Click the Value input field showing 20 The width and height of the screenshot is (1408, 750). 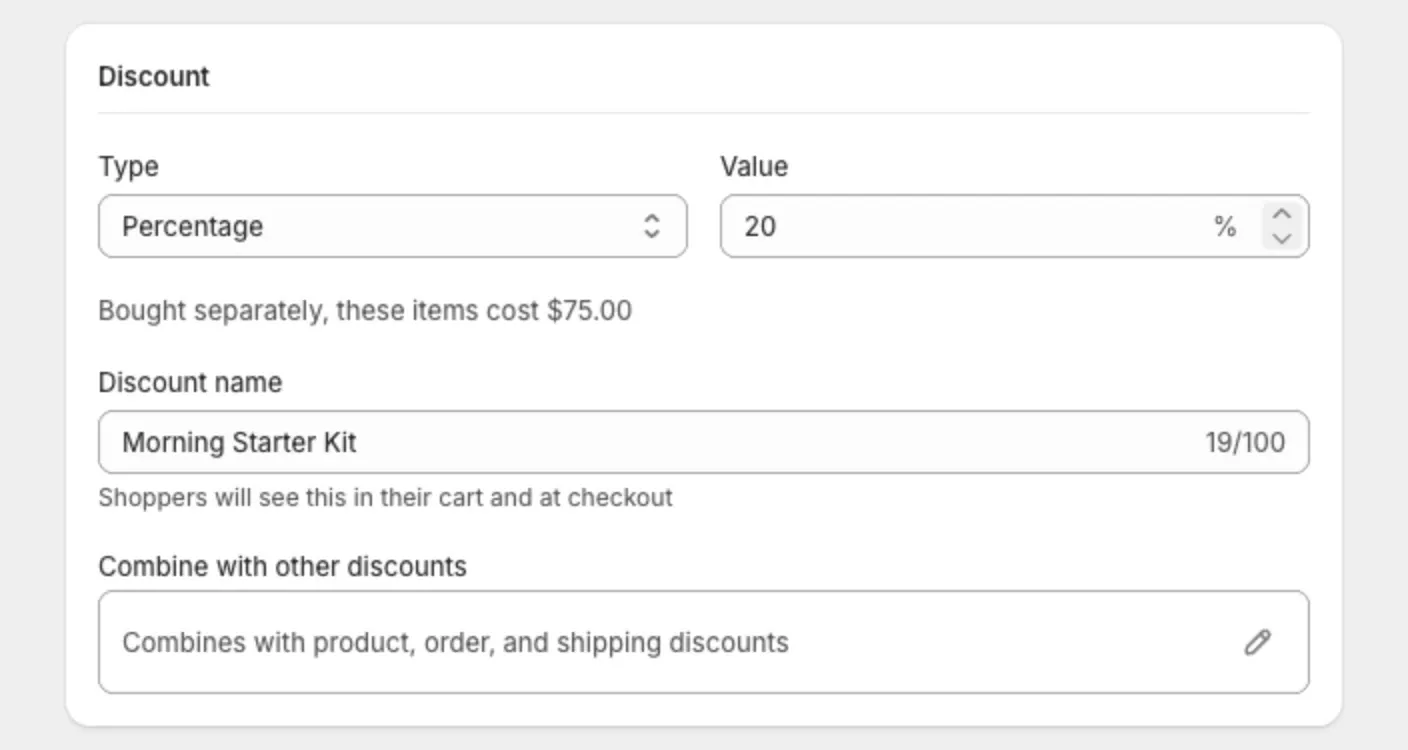(1014, 226)
